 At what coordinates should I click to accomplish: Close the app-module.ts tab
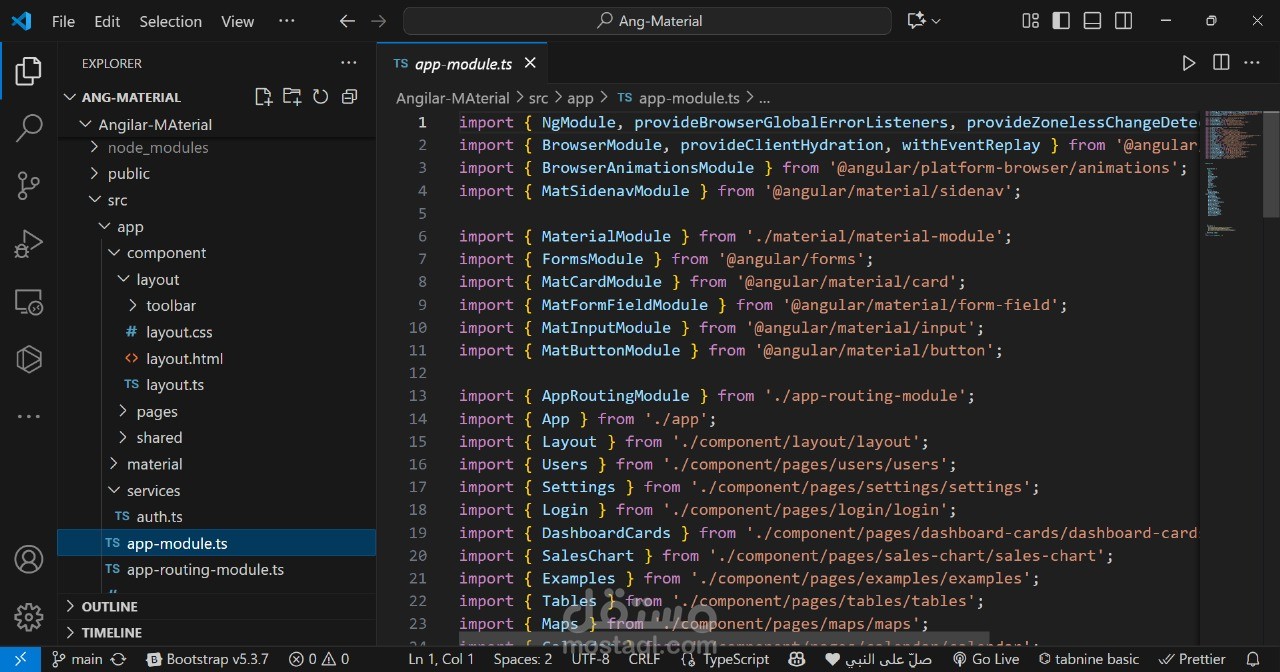click(530, 63)
